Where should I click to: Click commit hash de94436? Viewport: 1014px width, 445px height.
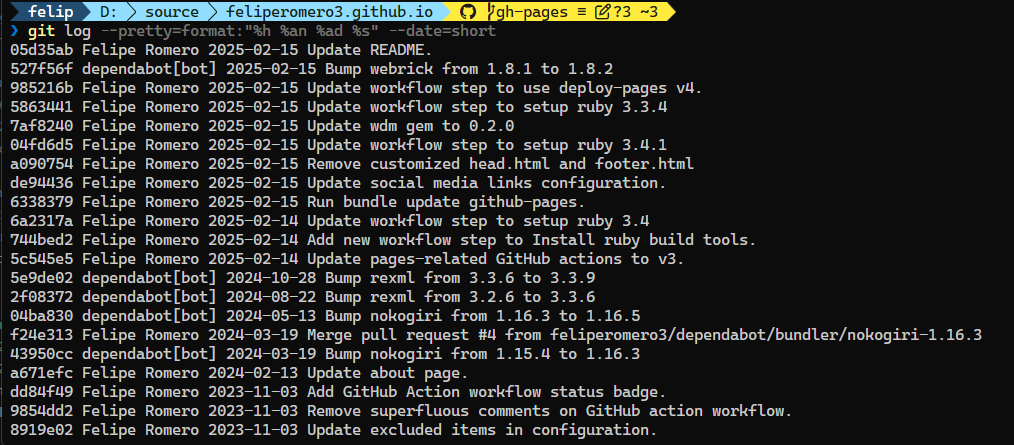tap(41, 183)
